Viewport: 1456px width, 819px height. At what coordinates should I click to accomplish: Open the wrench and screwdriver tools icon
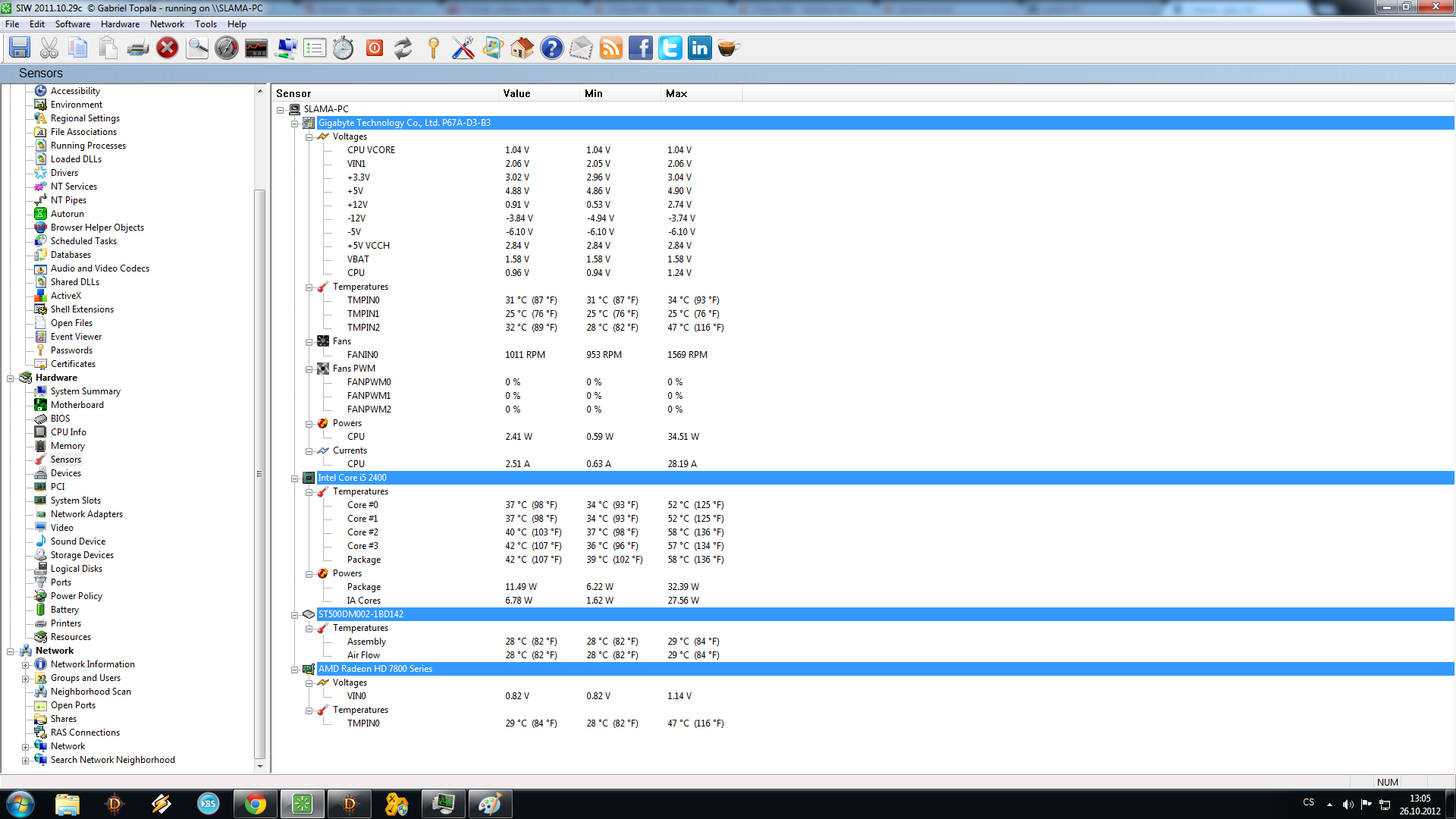coord(463,48)
